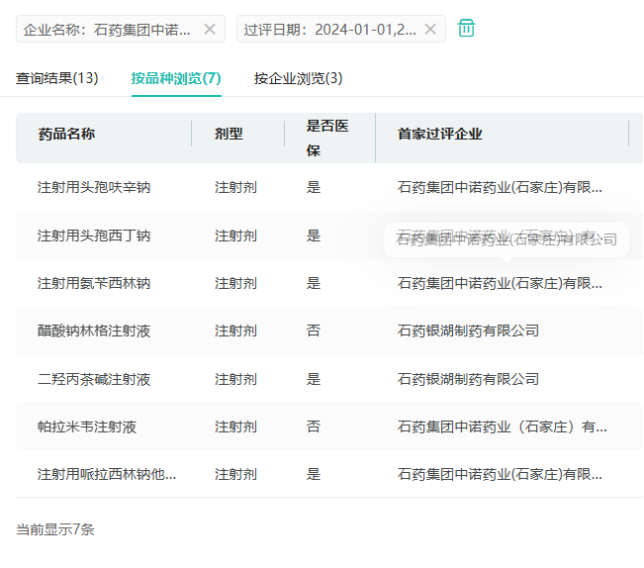Select the 注射用氨苄西林钠 row
The height and width of the screenshot is (568, 644).
coord(94,283)
